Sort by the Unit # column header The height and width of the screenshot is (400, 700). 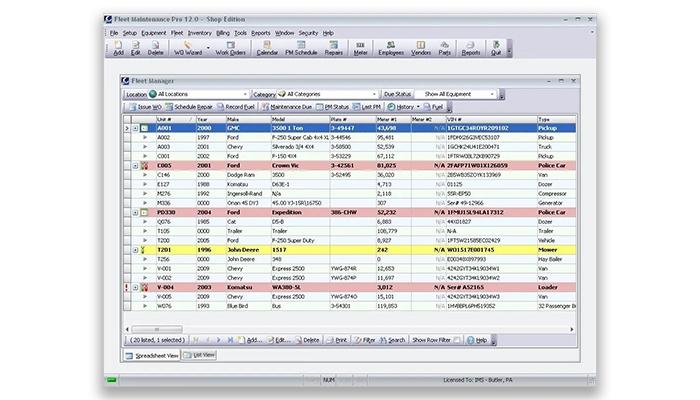(x=175, y=119)
